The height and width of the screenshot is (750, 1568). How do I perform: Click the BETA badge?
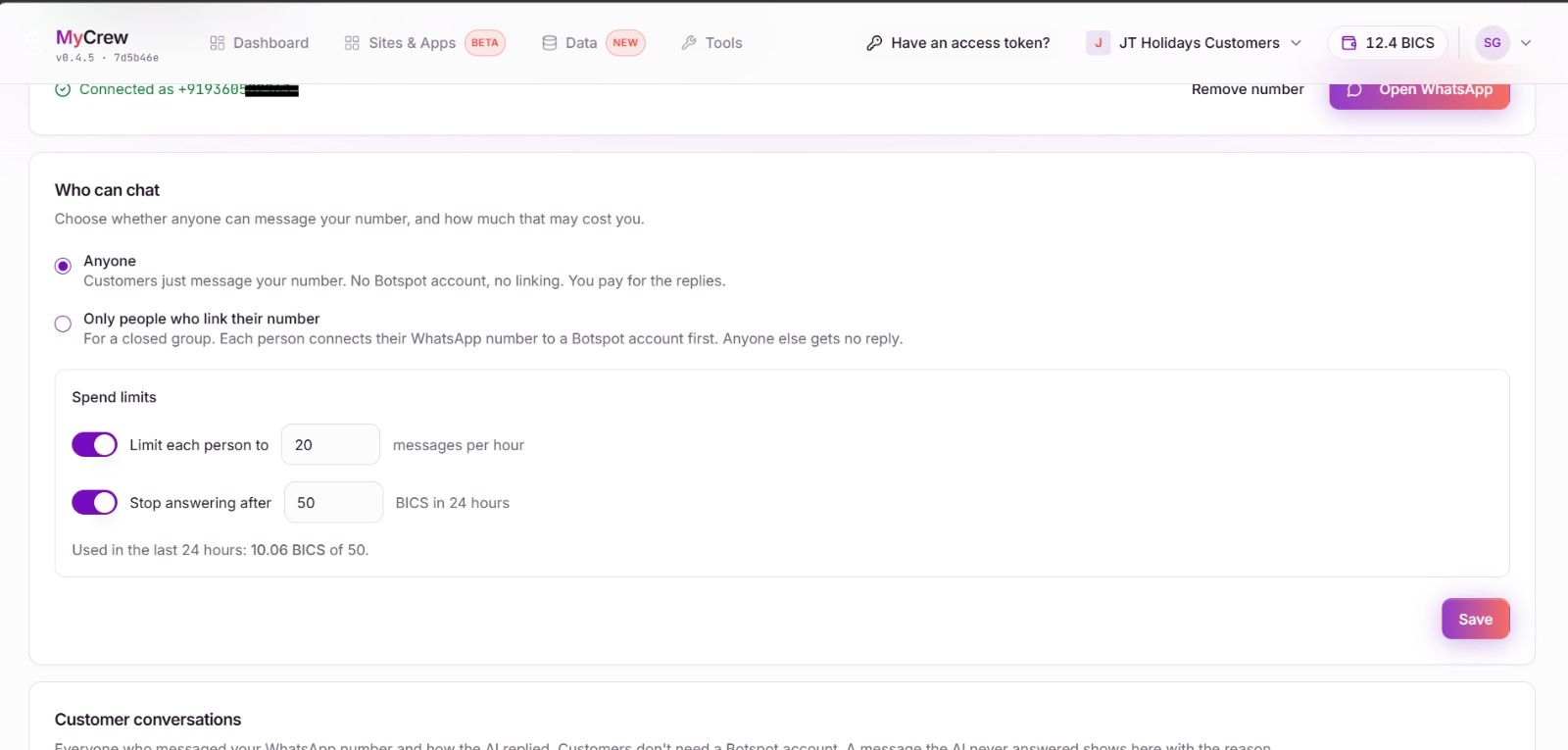tap(485, 43)
